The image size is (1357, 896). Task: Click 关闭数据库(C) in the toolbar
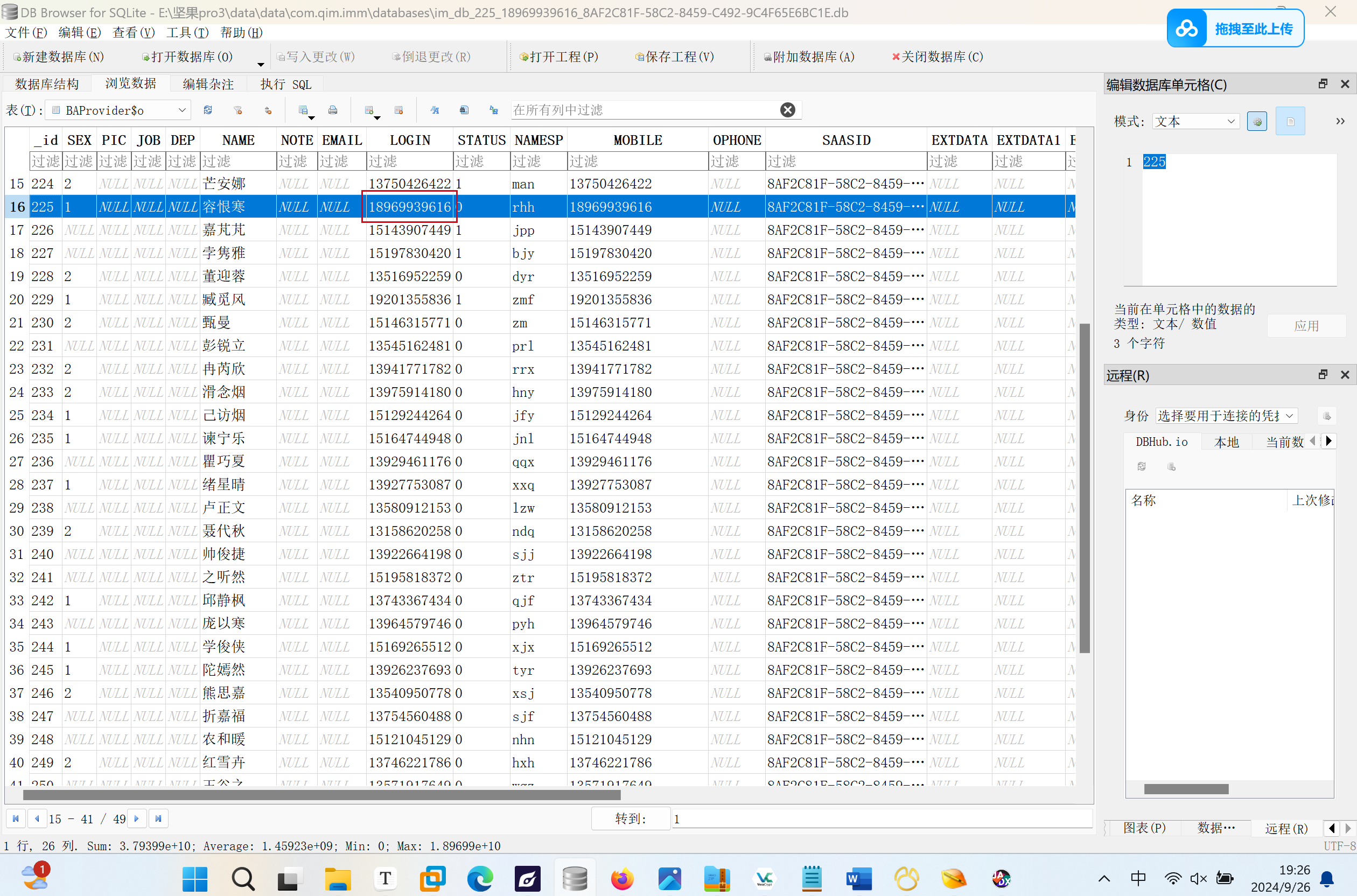[x=938, y=57]
